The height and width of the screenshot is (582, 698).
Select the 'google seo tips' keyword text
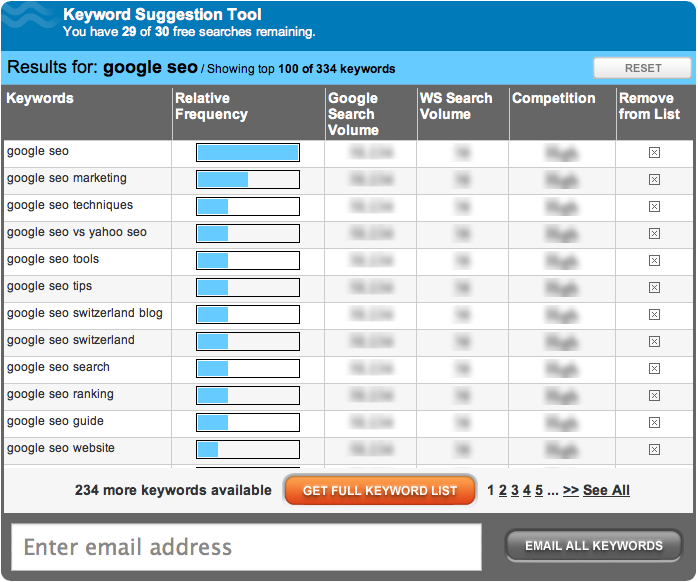click(49, 286)
